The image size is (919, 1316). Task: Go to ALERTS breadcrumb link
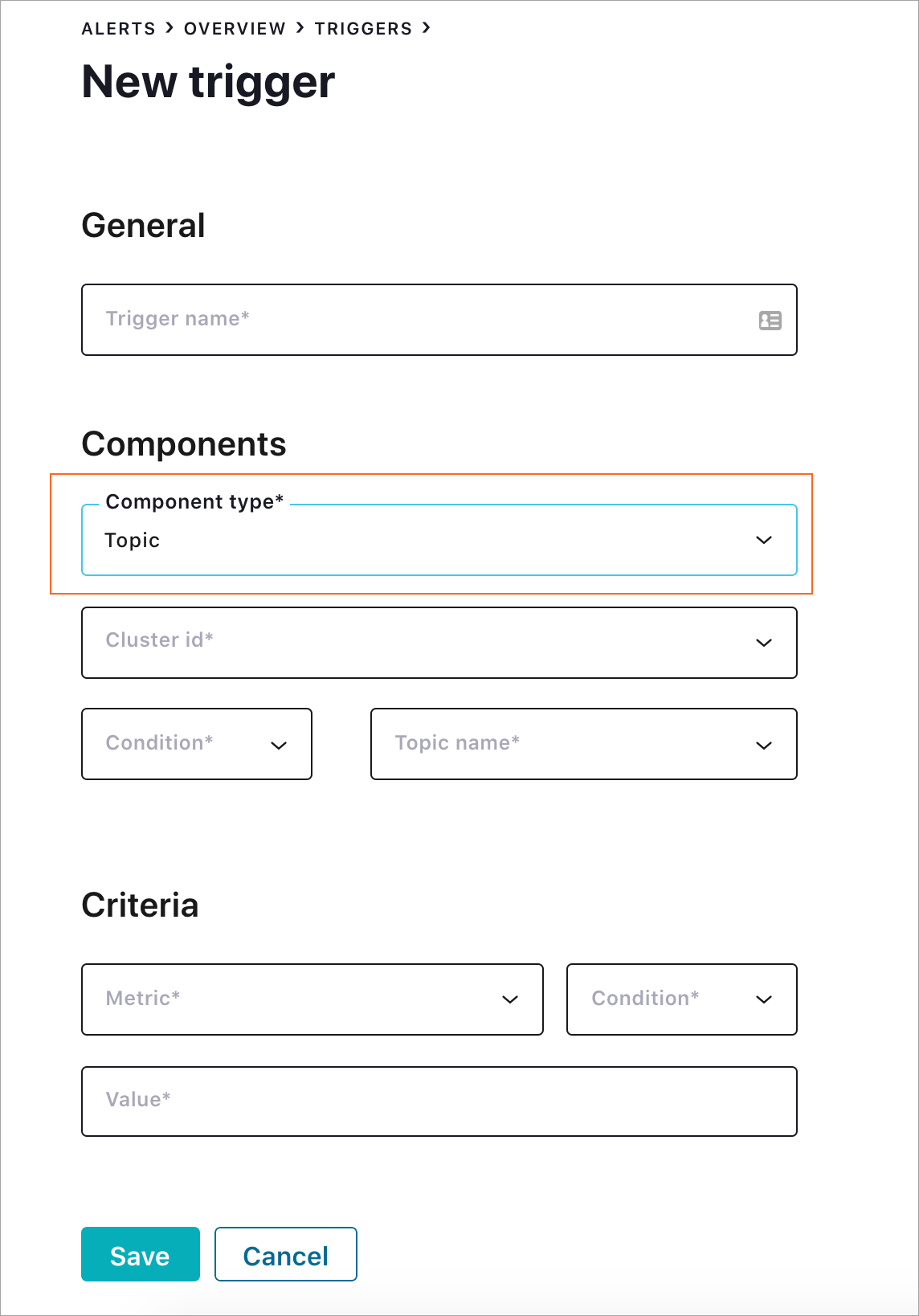(x=119, y=29)
